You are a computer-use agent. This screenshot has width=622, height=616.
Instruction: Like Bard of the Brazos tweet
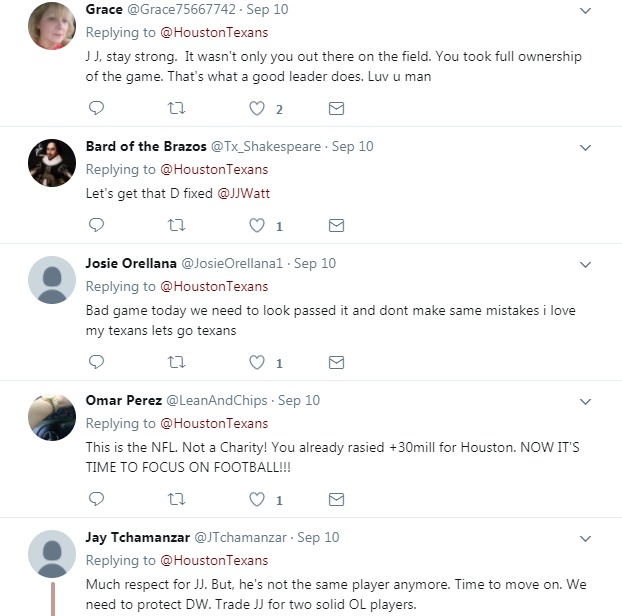click(x=257, y=225)
